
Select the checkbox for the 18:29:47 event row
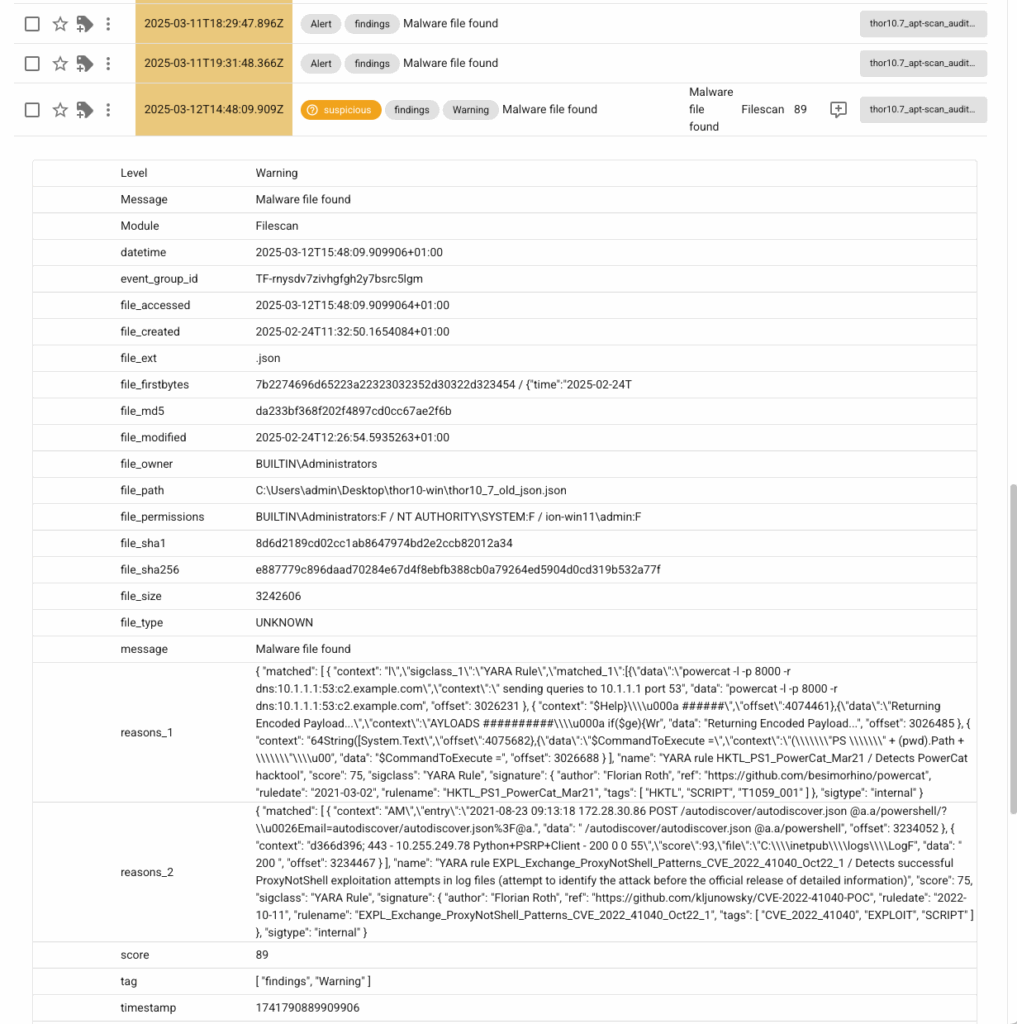tap(32, 24)
